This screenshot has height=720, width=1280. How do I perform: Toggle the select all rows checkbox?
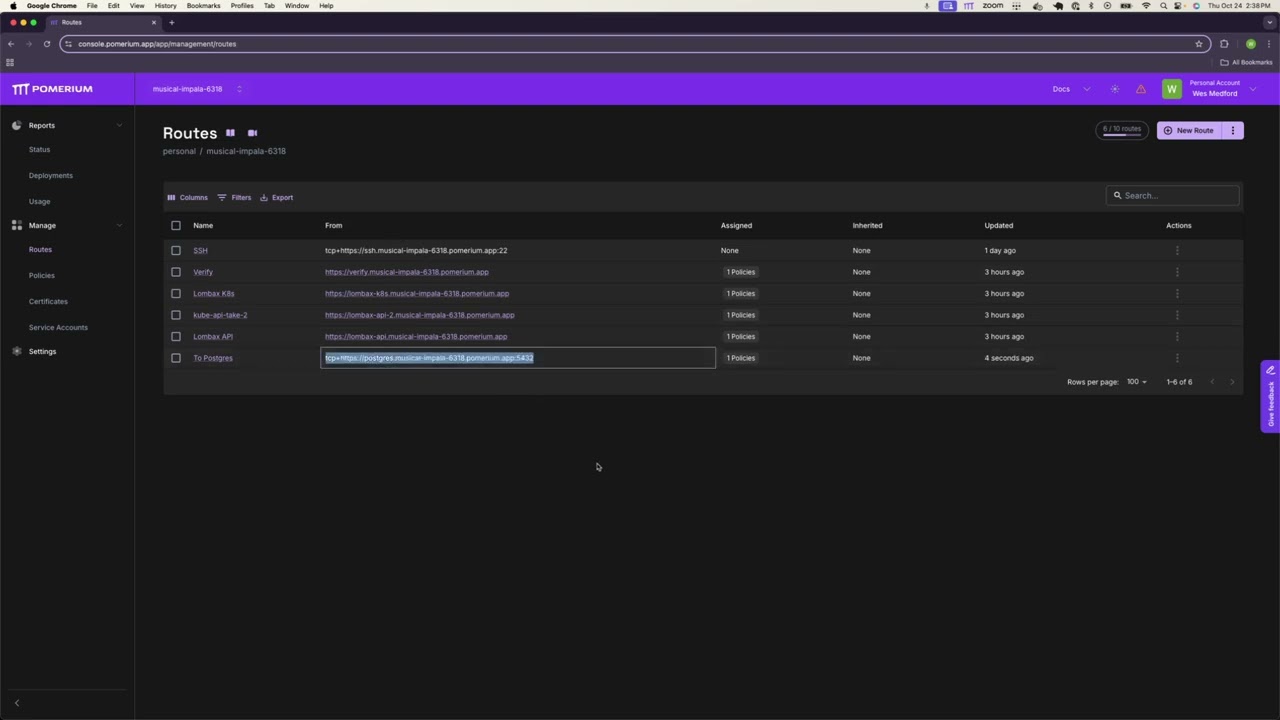[176, 226]
